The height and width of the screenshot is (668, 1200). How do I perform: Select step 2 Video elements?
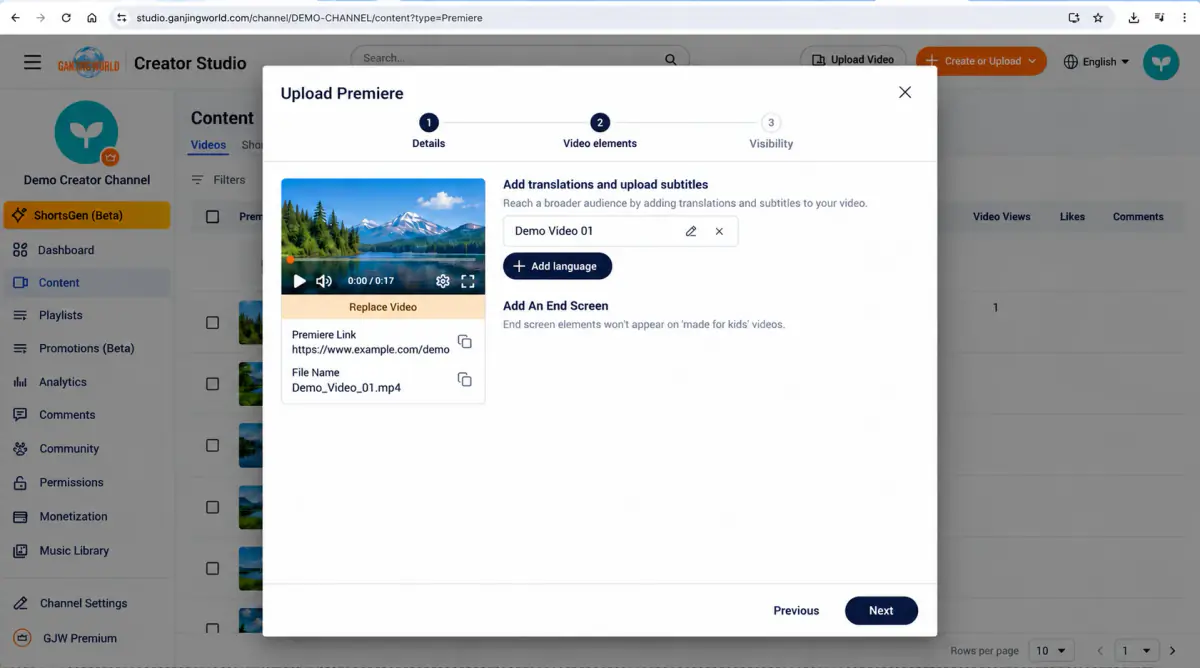600,131
